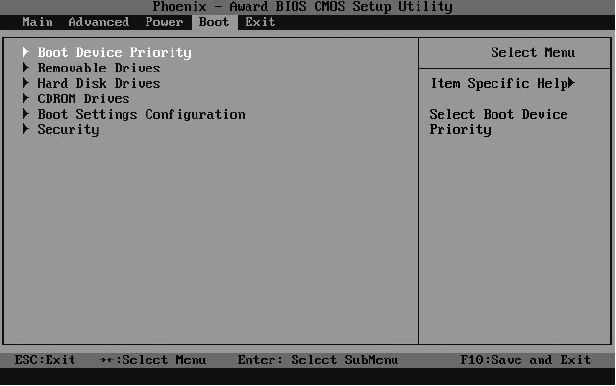Screen dimensions: 616x386
Task: Click Select Menu hint with arrows in footer
Action: tap(152, 360)
